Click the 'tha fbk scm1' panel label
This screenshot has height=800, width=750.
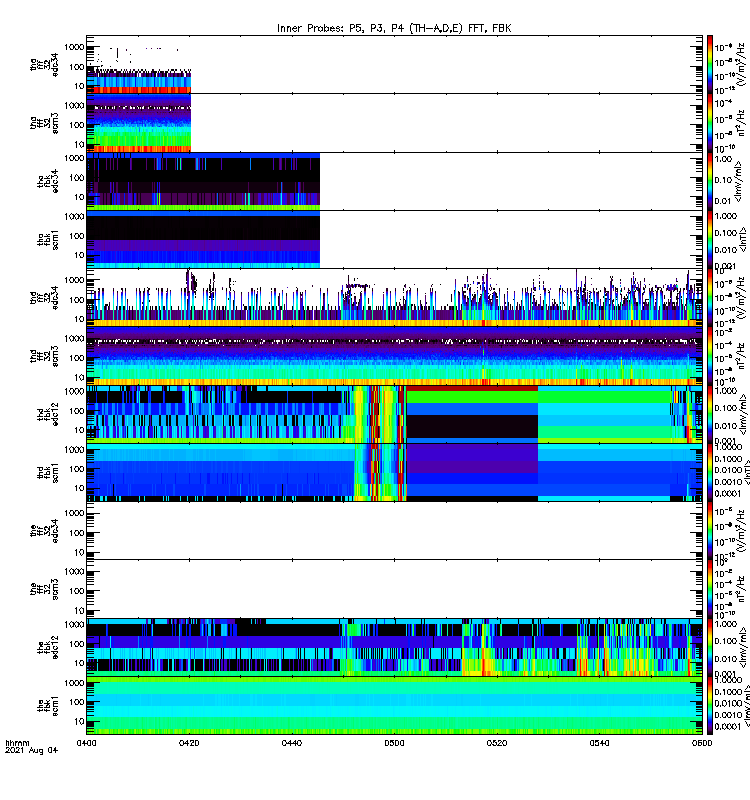[x=48, y=240]
